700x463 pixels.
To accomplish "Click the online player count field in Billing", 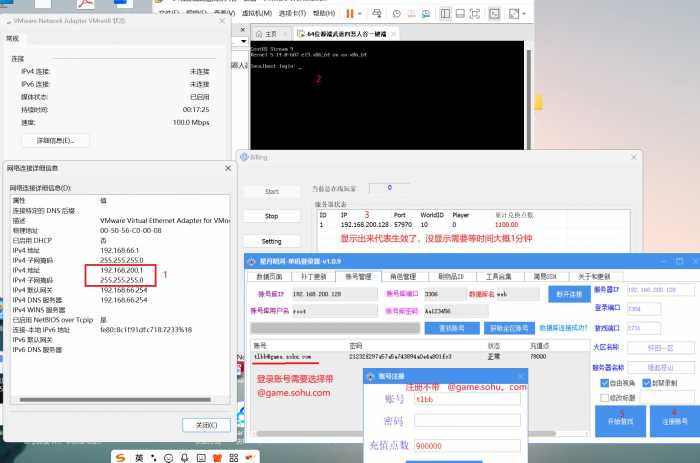I will tap(389, 188).
